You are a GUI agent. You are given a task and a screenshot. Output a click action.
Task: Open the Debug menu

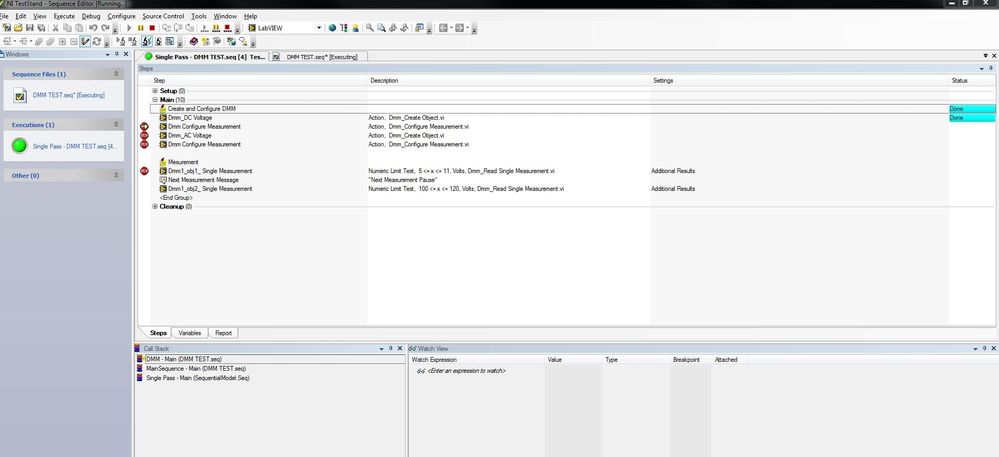(91, 16)
